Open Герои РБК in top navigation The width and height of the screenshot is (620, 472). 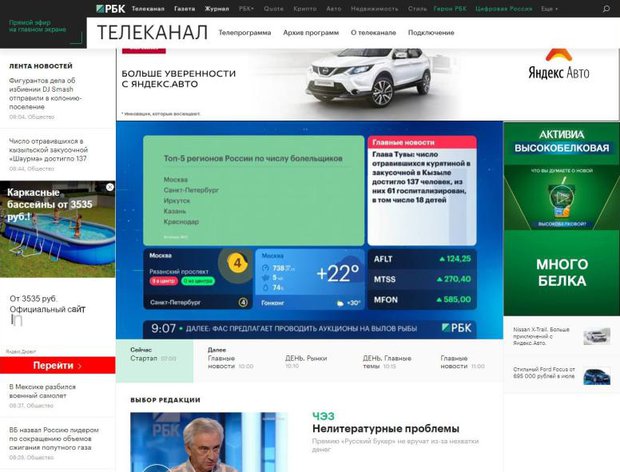450,9
